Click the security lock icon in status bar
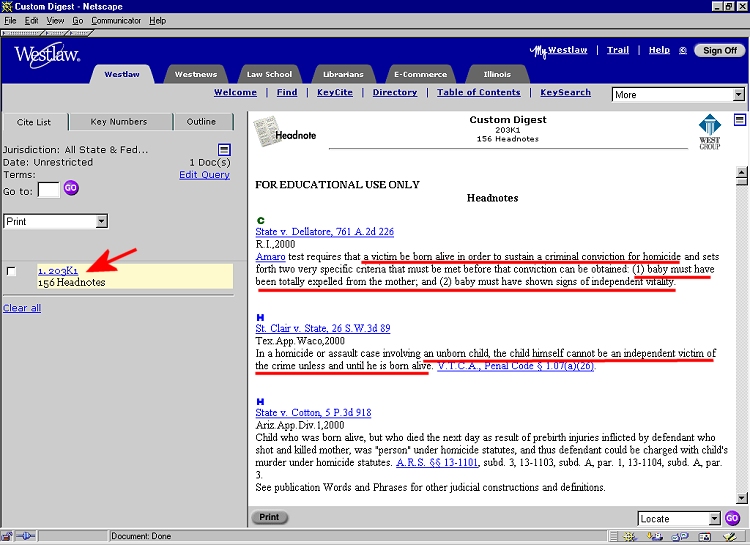 (7, 536)
